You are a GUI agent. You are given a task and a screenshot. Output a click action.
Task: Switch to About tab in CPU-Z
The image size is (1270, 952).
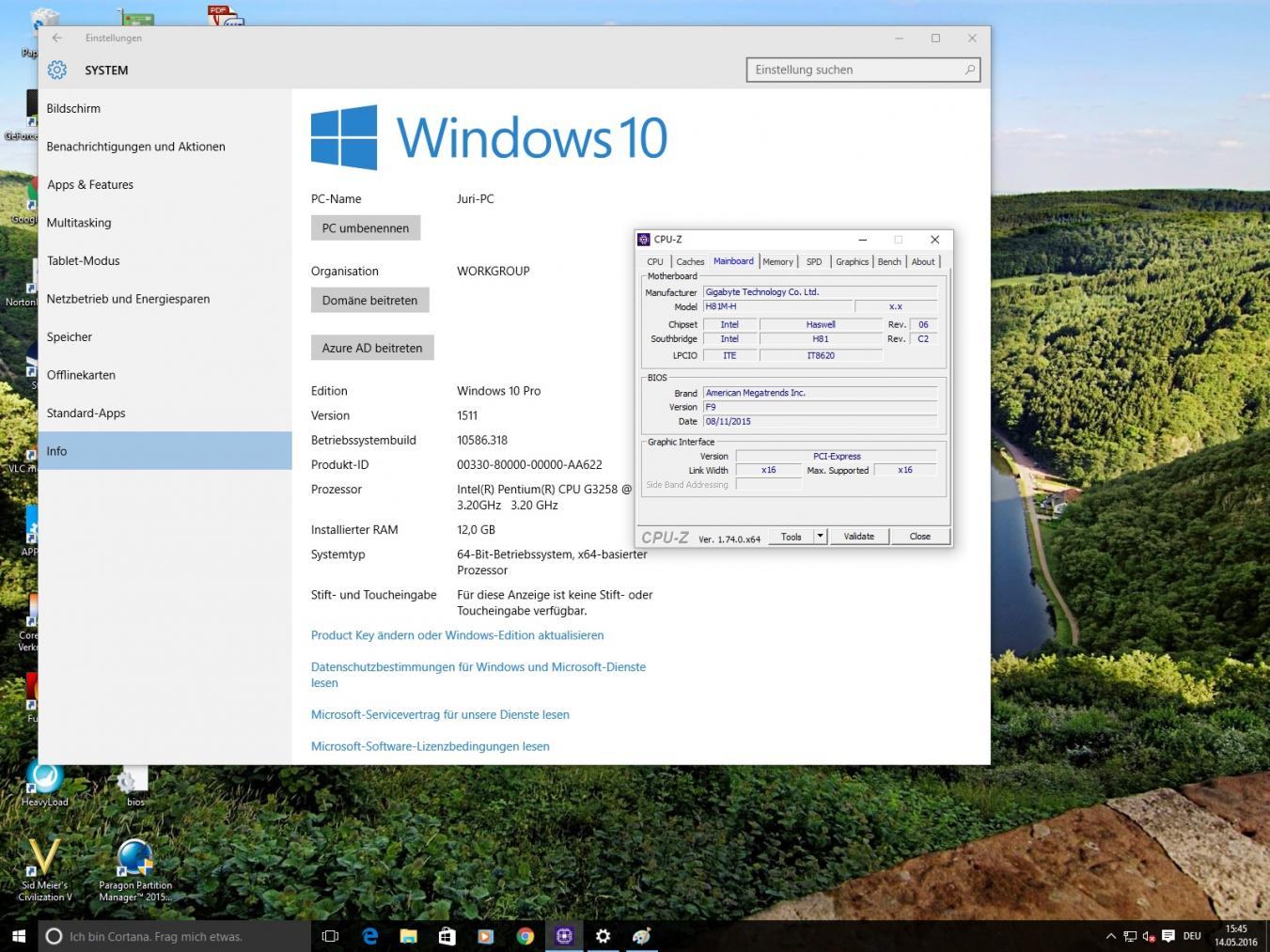(x=923, y=262)
